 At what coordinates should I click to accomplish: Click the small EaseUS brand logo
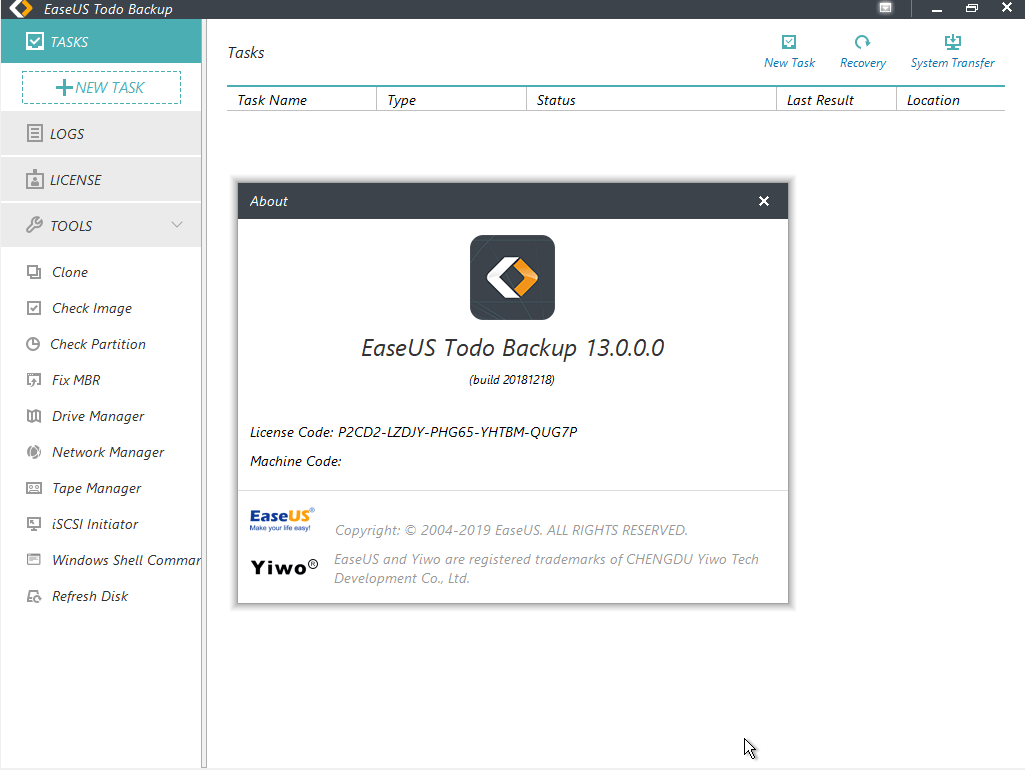[x=282, y=519]
